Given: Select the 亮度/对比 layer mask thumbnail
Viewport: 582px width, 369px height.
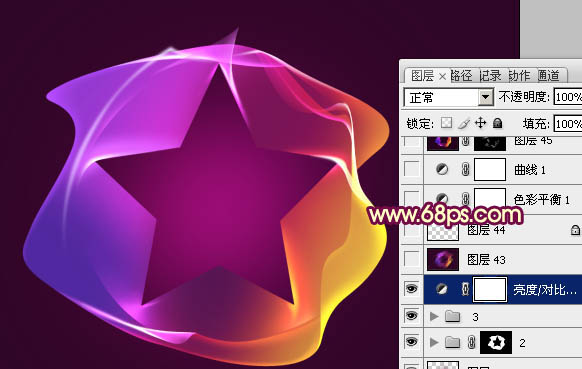Looking at the screenshot, I should click(x=490, y=289).
